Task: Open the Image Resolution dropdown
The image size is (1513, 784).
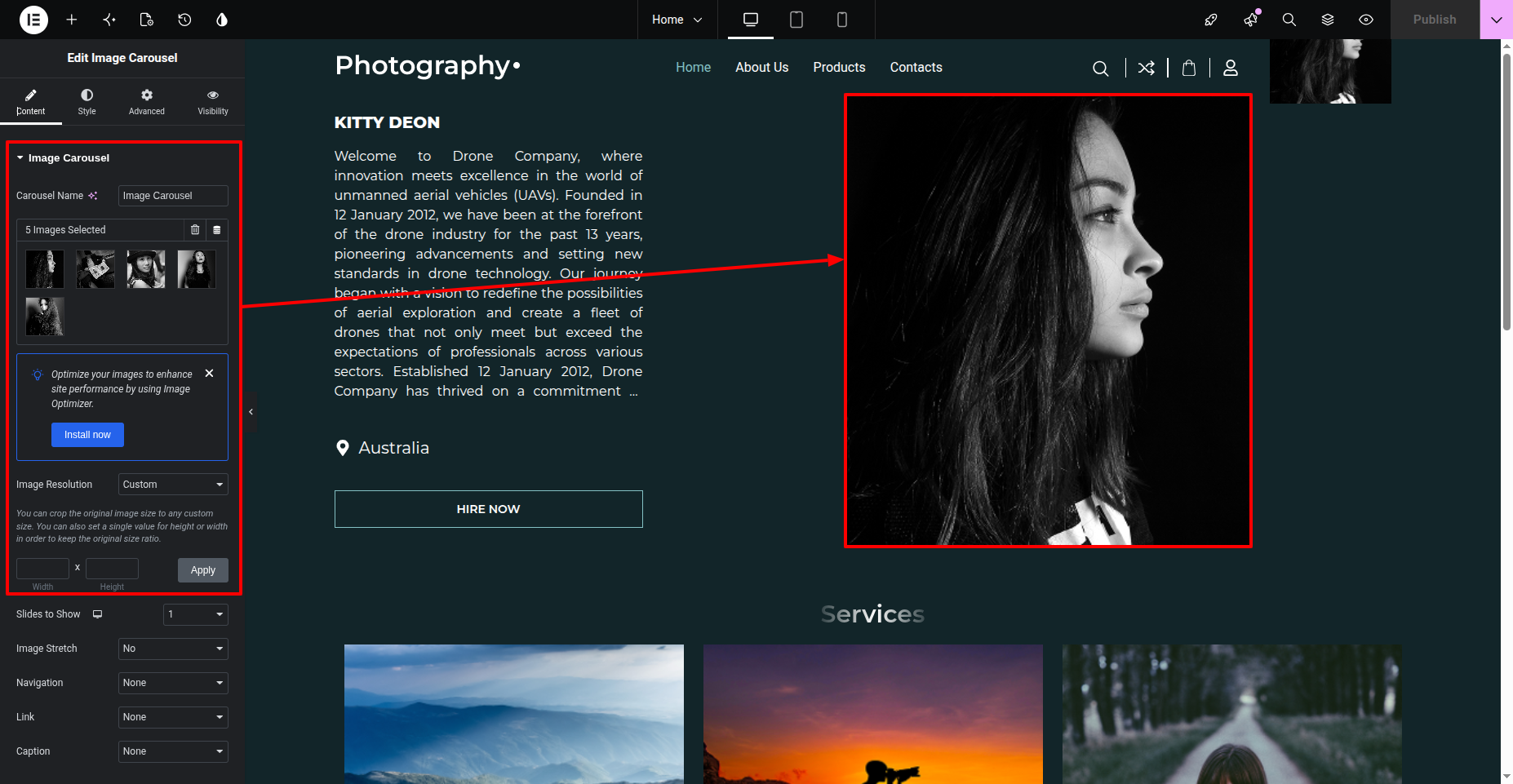Action: click(173, 485)
